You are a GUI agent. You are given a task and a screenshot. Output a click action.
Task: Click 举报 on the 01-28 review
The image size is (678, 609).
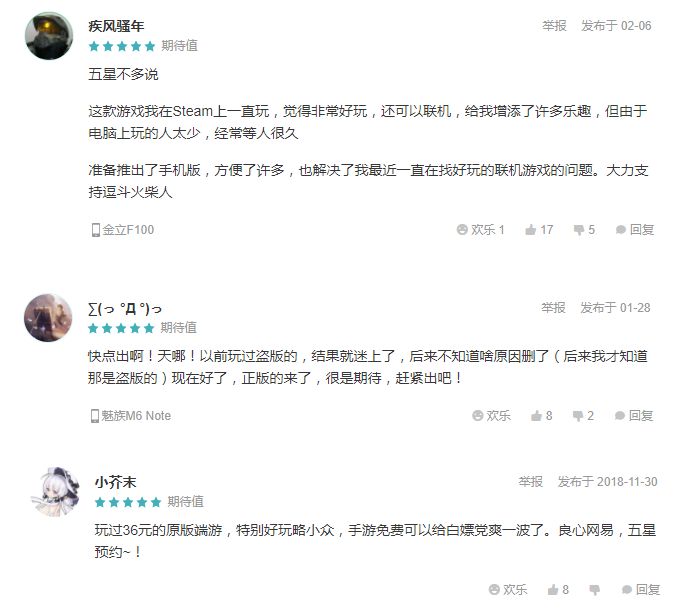(553, 308)
